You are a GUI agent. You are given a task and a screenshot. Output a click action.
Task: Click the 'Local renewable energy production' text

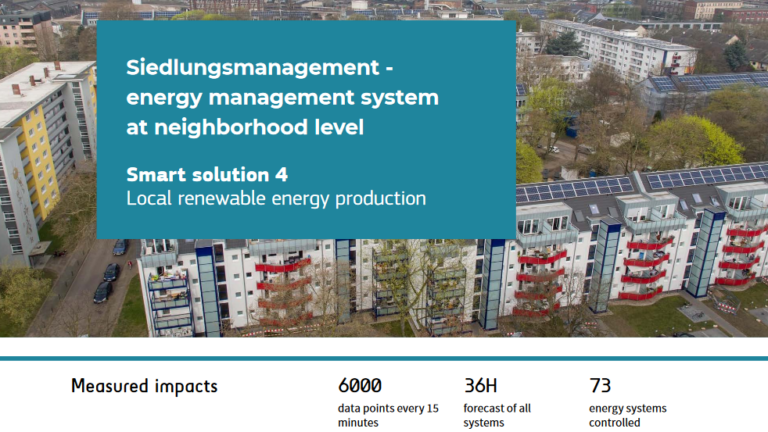coord(276,198)
